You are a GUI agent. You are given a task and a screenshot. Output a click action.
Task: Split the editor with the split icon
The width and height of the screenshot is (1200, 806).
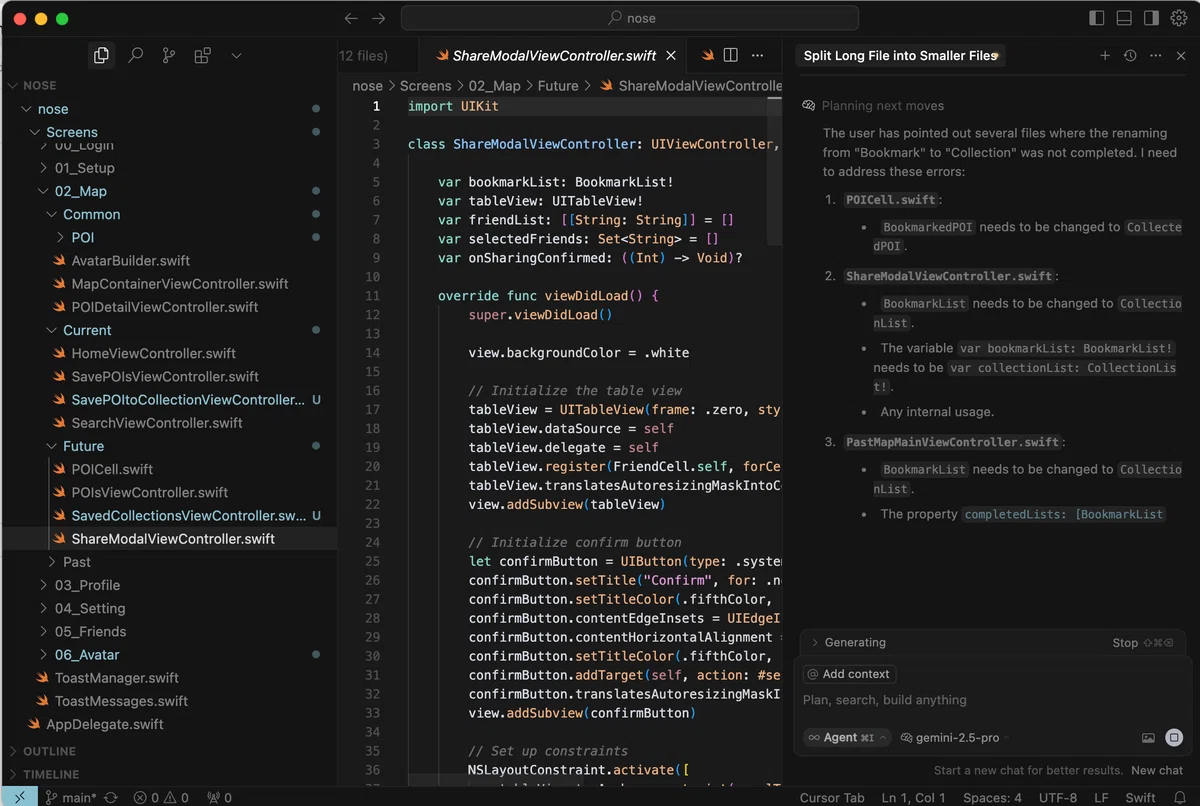[731, 56]
